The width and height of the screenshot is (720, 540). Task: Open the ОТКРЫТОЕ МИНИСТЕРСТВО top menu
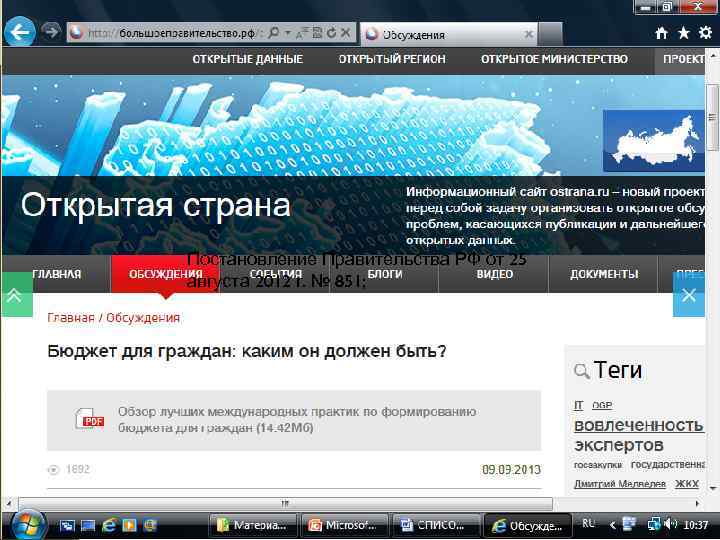click(x=554, y=59)
